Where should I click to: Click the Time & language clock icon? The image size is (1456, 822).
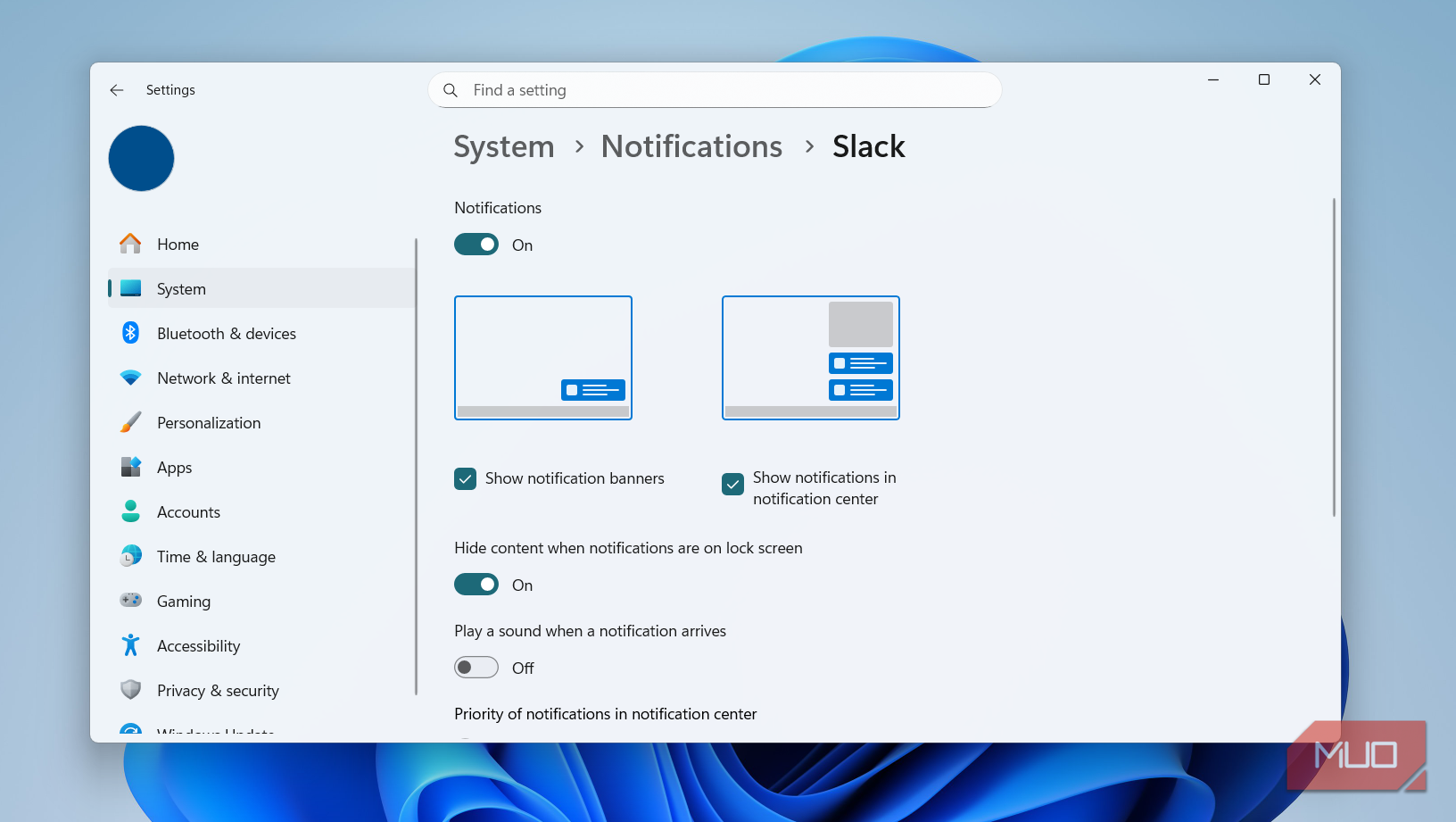130,556
